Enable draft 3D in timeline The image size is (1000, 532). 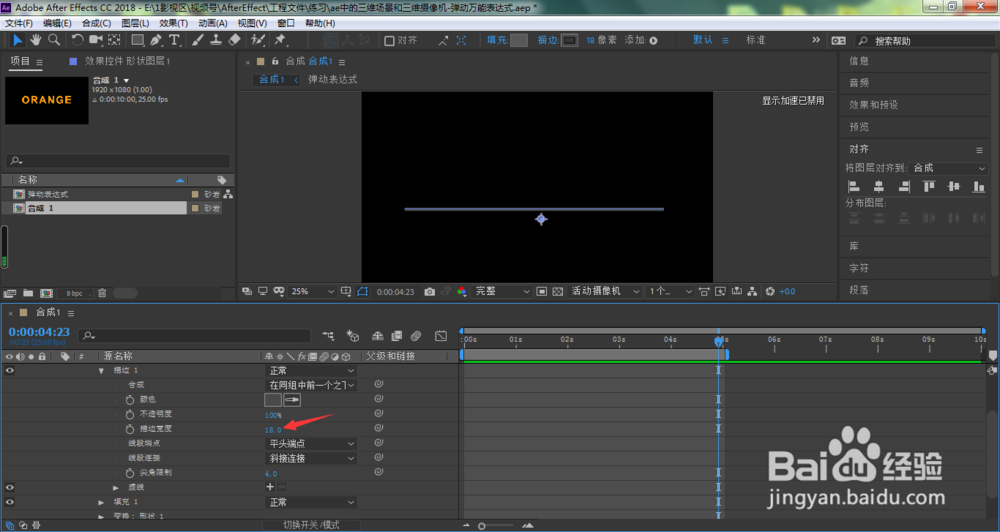tap(353, 336)
